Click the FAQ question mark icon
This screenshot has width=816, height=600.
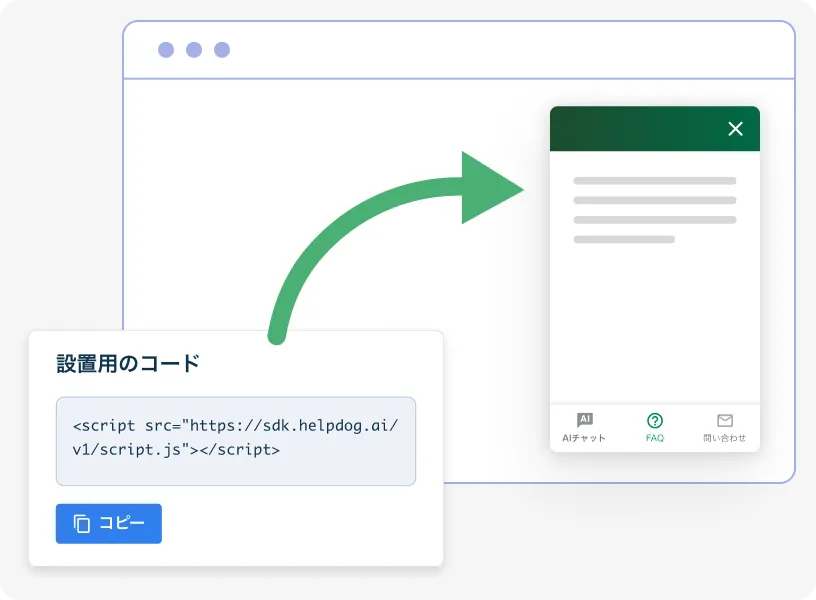coord(655,421)
